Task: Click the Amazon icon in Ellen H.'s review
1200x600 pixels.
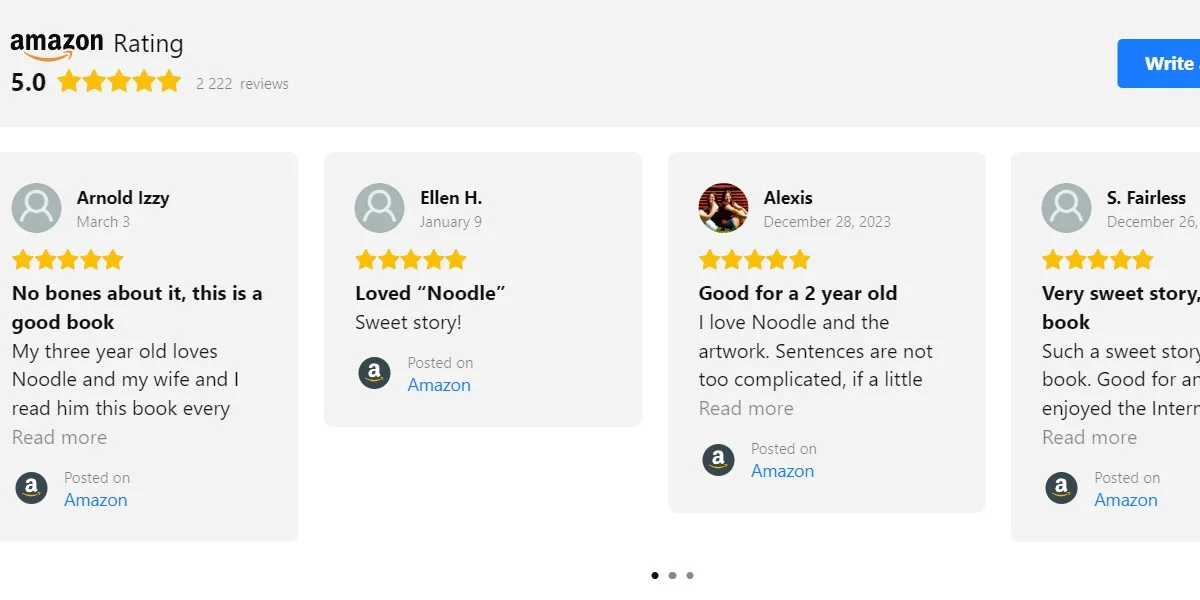Action: [375, 374]
